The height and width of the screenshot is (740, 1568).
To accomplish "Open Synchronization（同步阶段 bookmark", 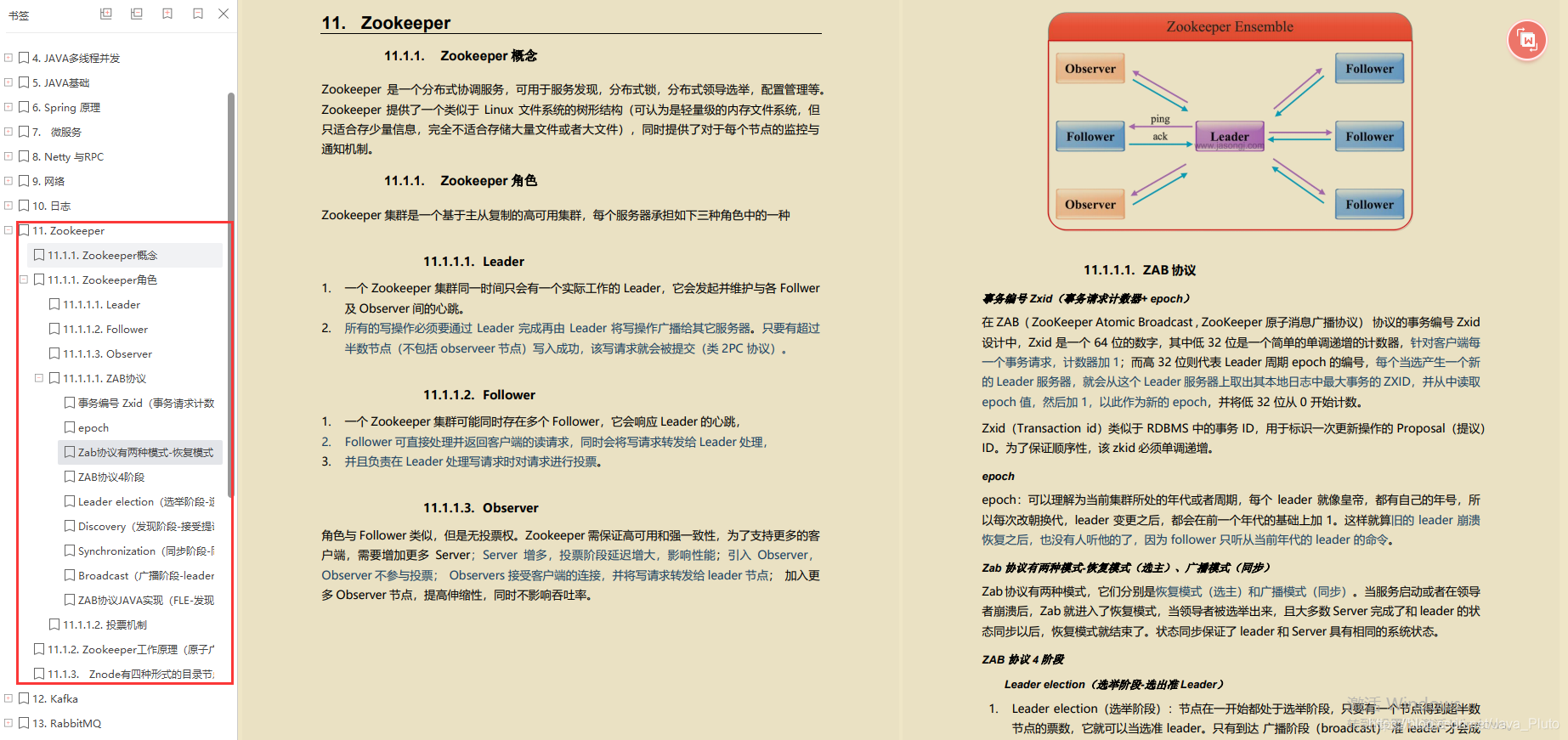I will 146,551.
